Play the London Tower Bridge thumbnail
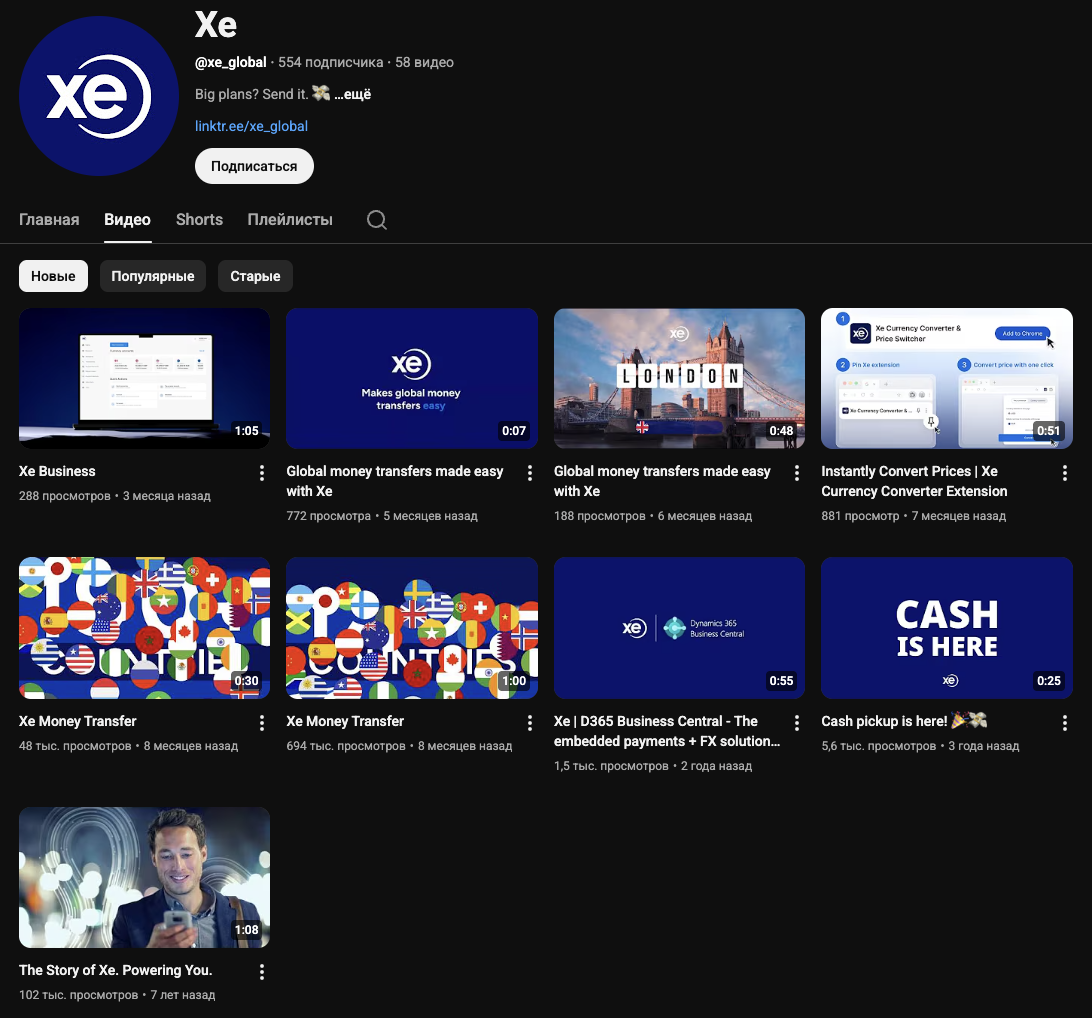 (x=679, y=378)
